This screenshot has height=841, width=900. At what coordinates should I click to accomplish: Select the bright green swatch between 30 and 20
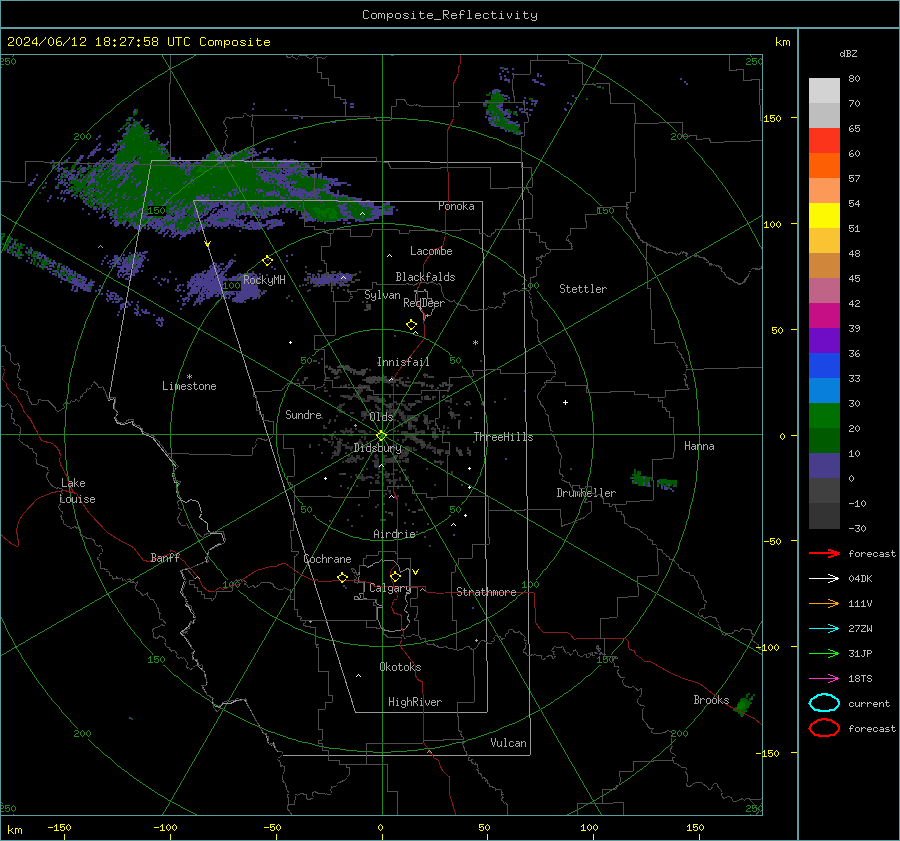click(x=824, y=416)
